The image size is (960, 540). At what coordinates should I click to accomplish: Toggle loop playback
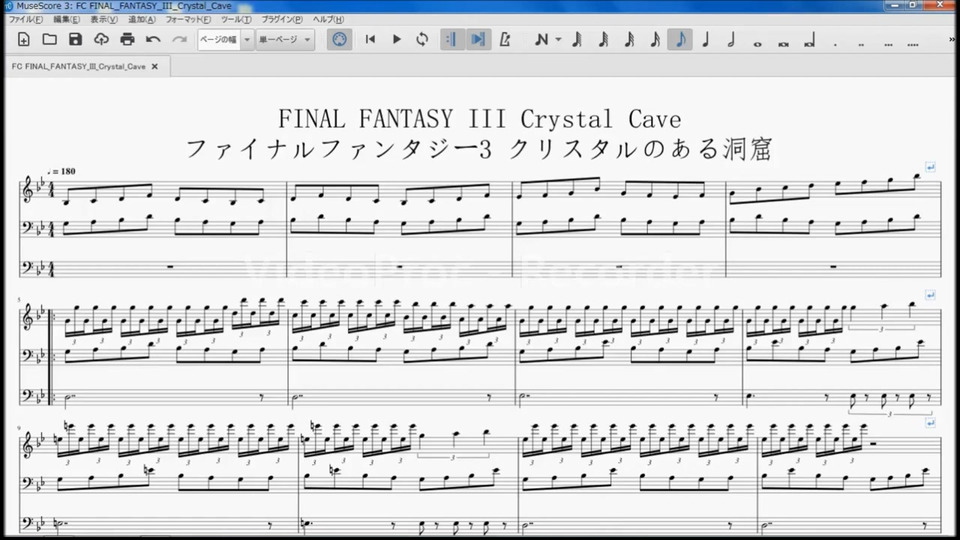pos(422,40)
